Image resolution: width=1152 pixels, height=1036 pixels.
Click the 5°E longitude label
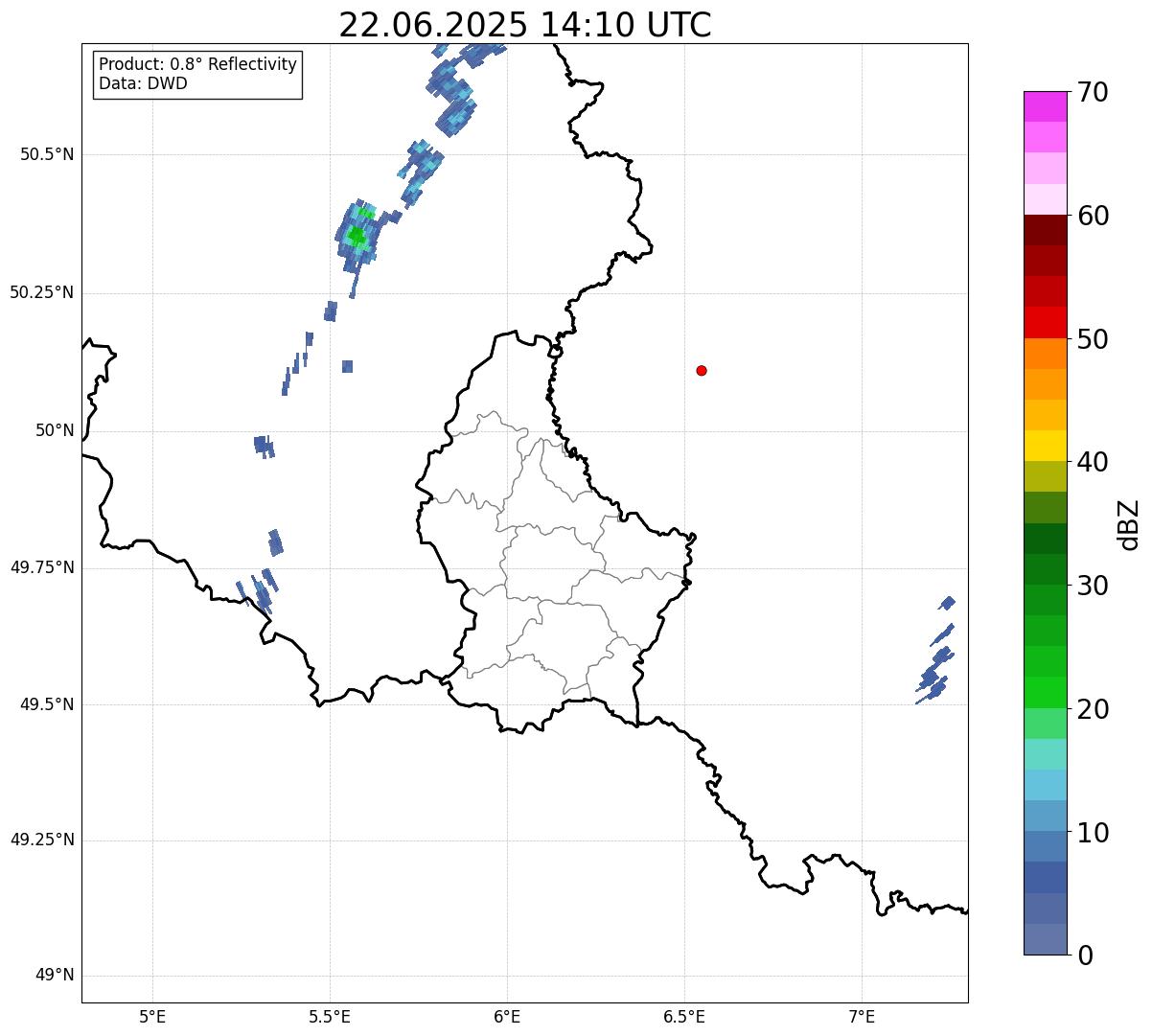click(x=152, y=1016)
